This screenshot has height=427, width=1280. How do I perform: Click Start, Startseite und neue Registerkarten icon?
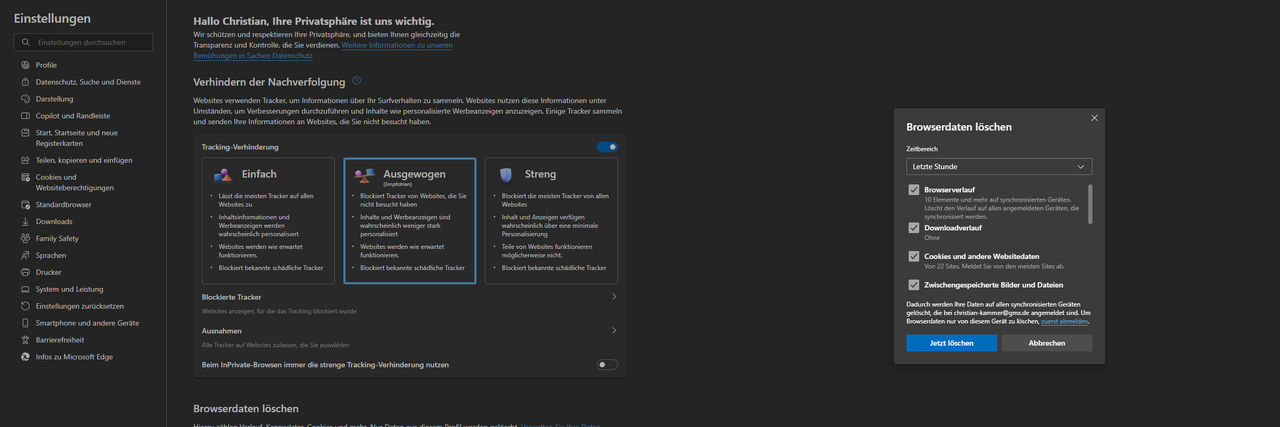[x=26, y=133]
